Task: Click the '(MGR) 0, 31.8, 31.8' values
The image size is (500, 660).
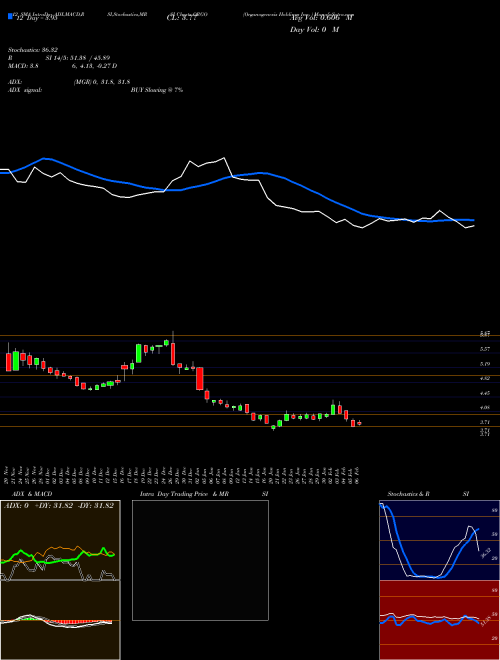Action: coord(102,82)
